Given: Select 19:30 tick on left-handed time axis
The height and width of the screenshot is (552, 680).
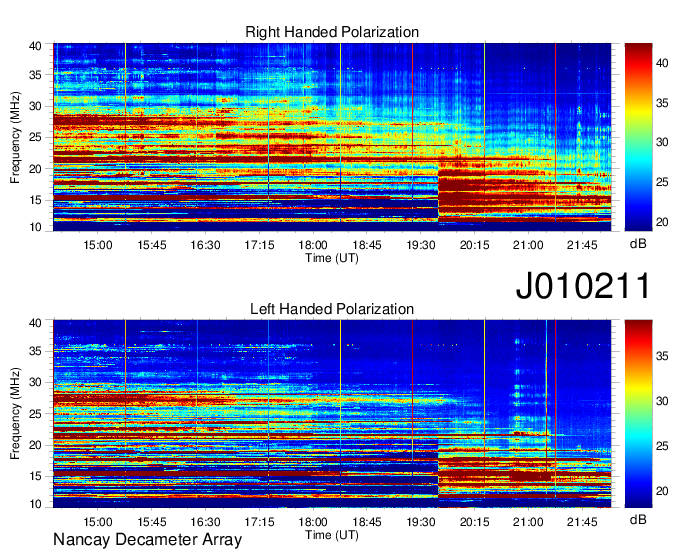Looking at the screenshot, I should [421, 522].
